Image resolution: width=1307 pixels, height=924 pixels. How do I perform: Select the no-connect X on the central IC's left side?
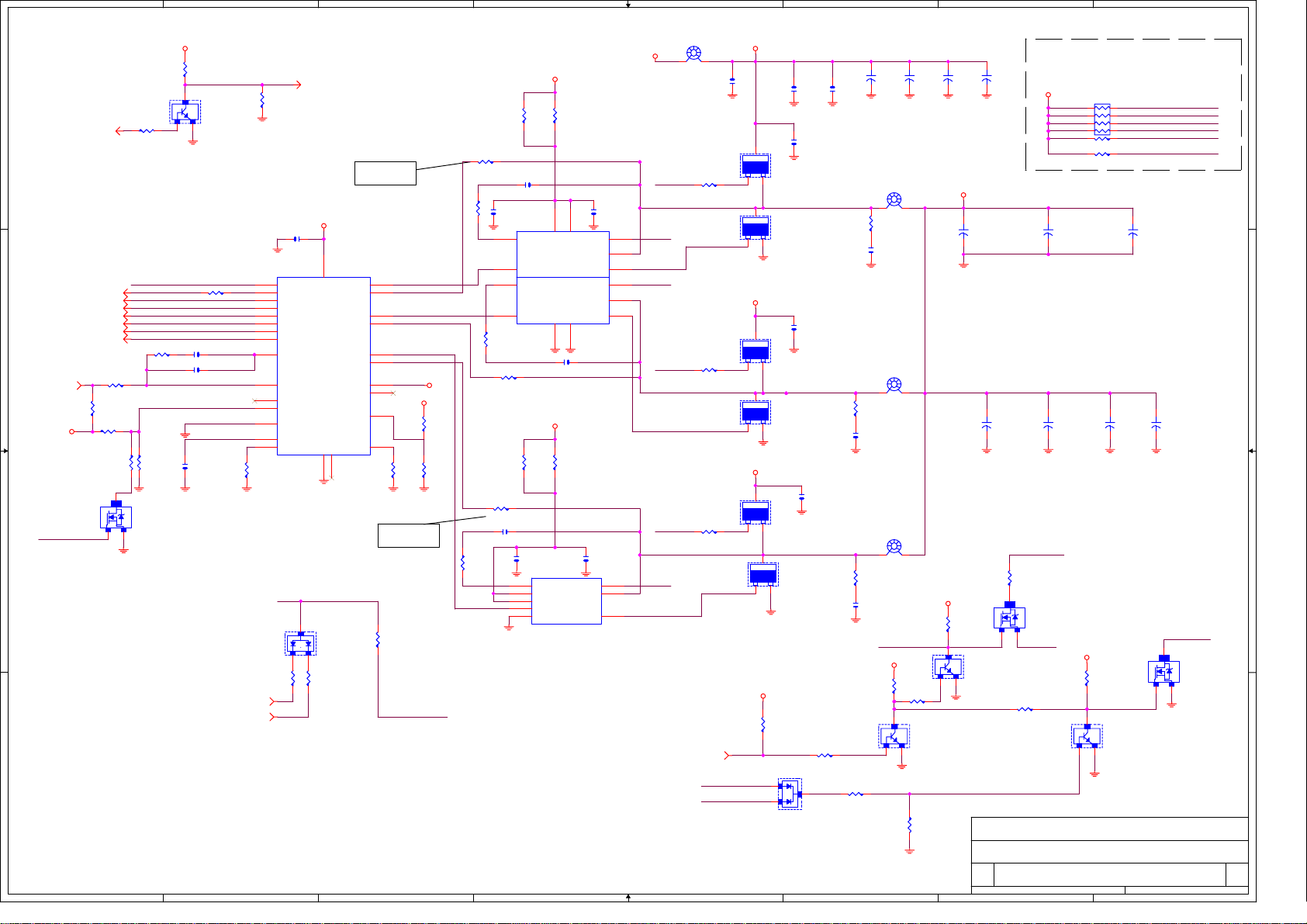click(255, 400)
